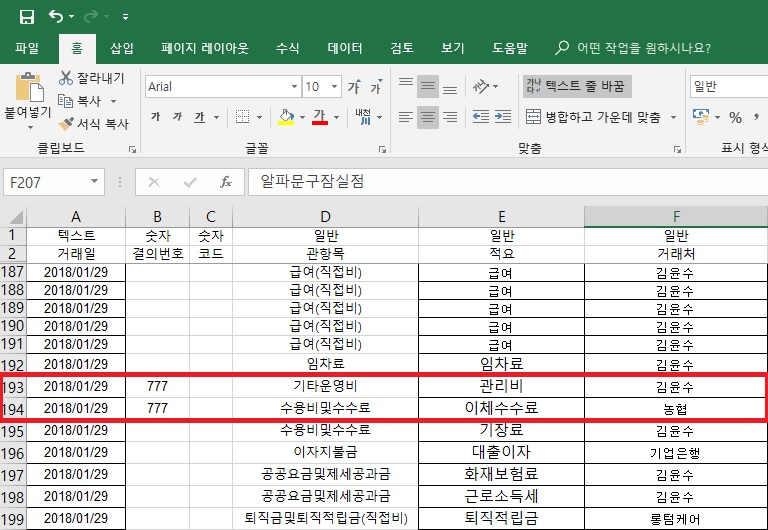The height and width of the screenshot is (530, 768).
Task: Click the insert function fx icon
Action: 226,182
